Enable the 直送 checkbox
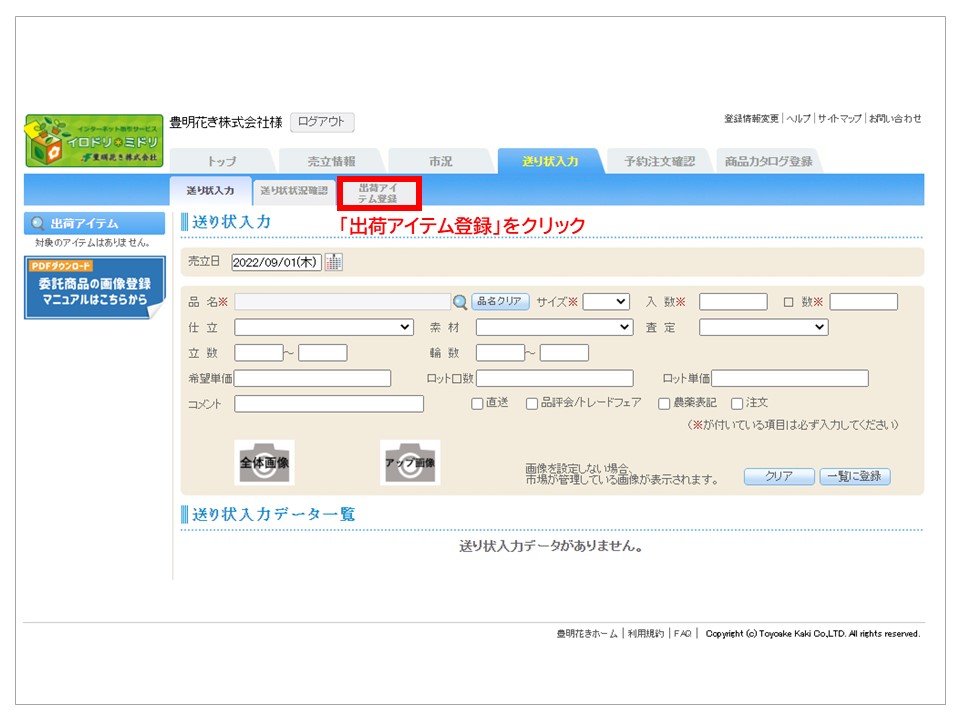The image size is (960, 720). 477,404
